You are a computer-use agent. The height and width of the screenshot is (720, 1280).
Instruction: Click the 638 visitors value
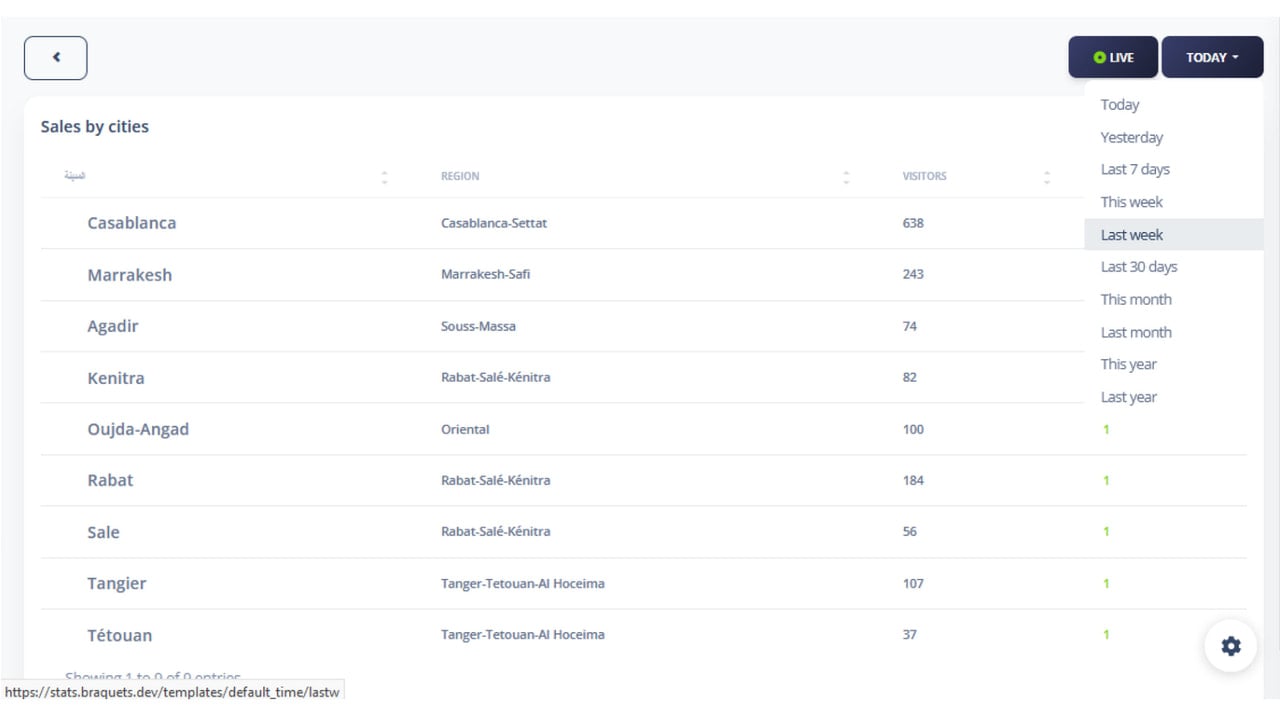[x=913, y=223]
